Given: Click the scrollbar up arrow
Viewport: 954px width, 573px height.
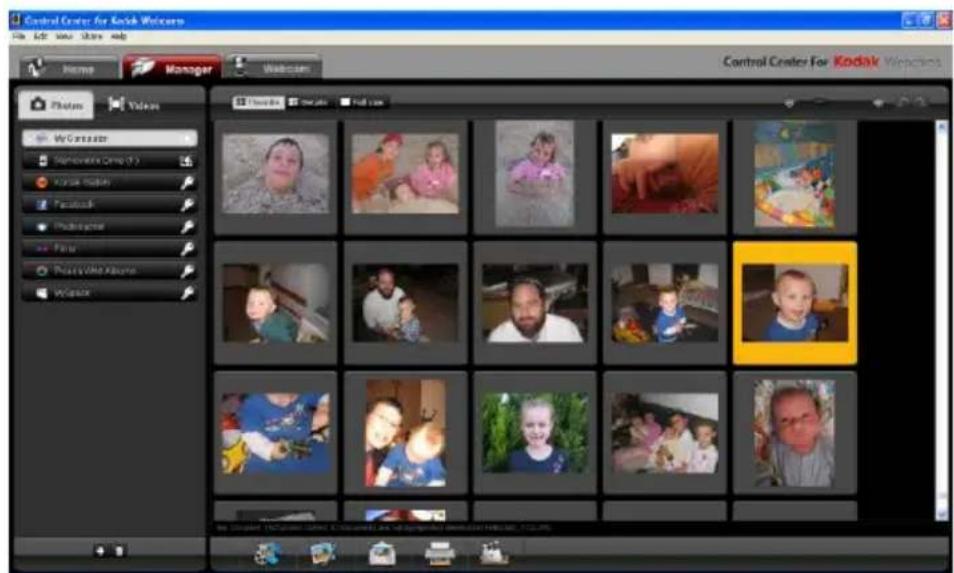Looking at the screenshot, I should [942, 128].
